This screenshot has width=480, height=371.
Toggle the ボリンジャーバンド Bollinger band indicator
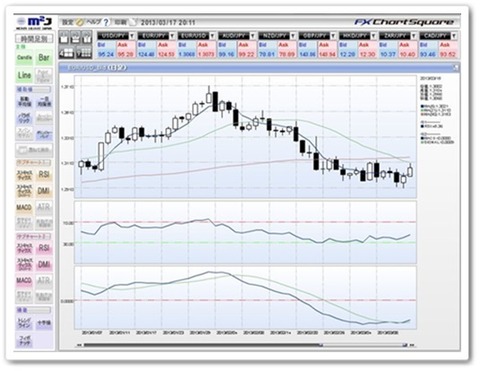pos(44,134)
